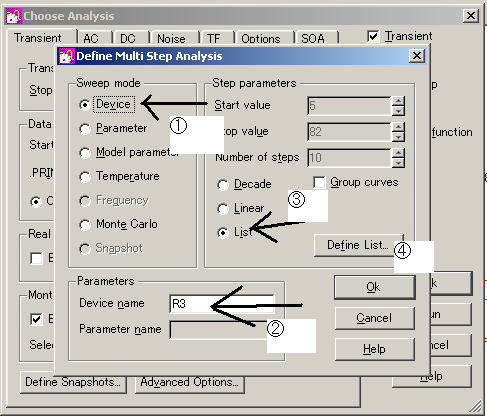Open the Noise analysis tab
487x417 pixels.
coord(171,39)
